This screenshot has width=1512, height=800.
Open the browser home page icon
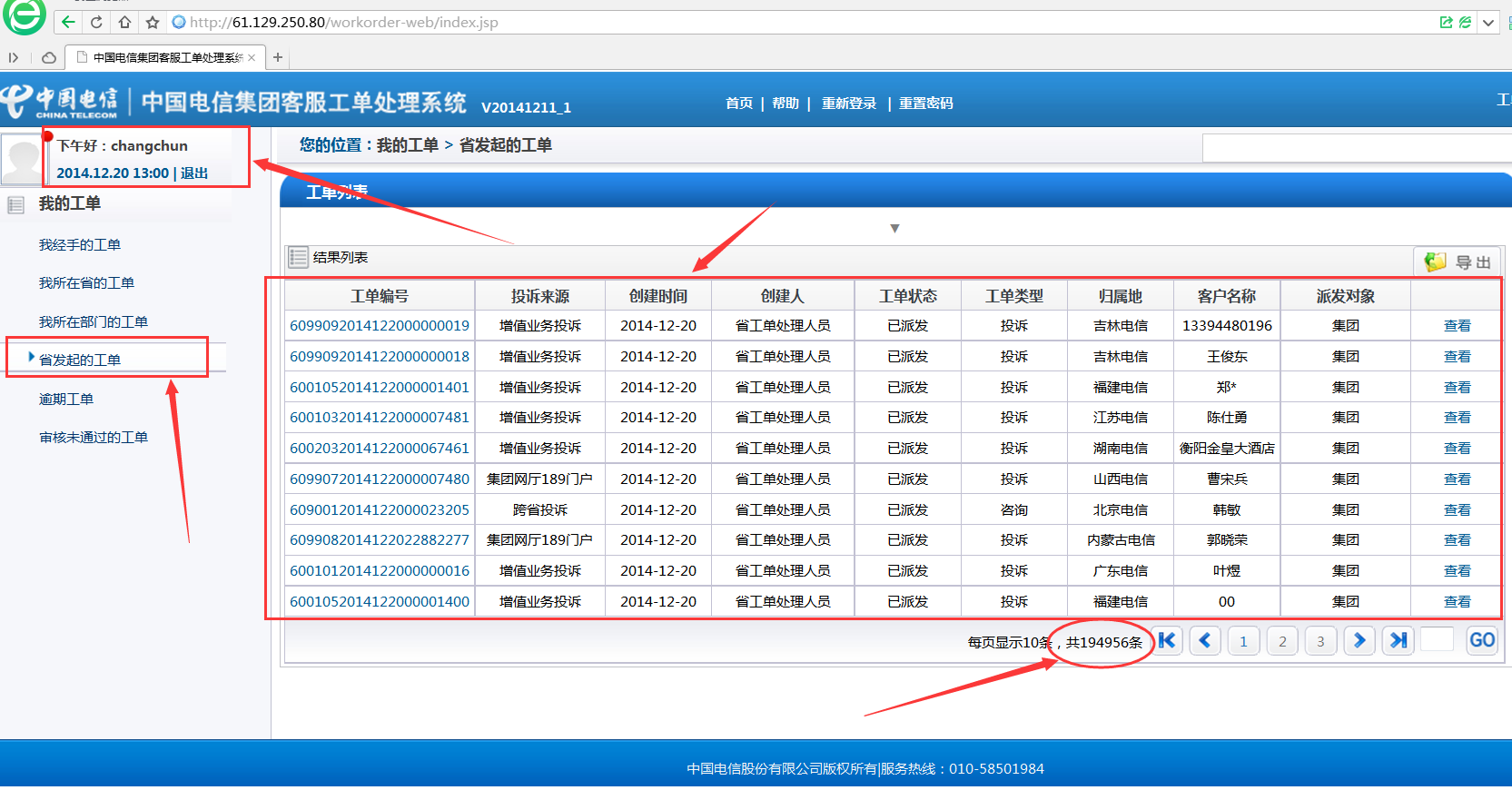pyautogui.click(x=124, y=22)
